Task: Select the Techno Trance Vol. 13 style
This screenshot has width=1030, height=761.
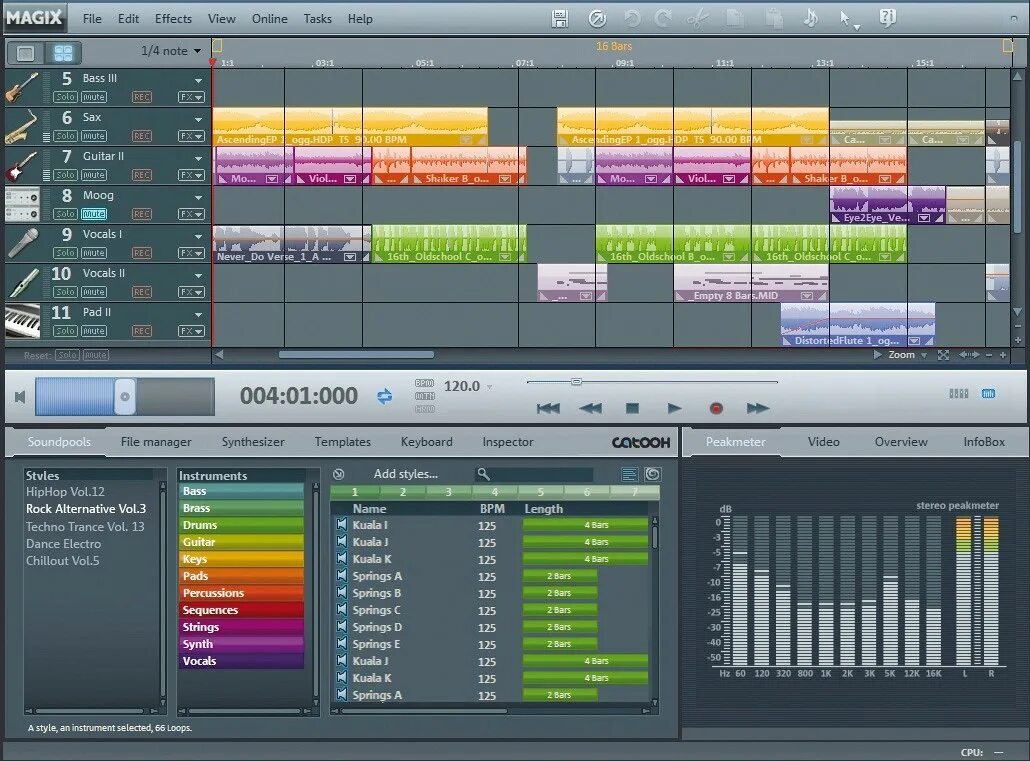Action: (85, 526)
